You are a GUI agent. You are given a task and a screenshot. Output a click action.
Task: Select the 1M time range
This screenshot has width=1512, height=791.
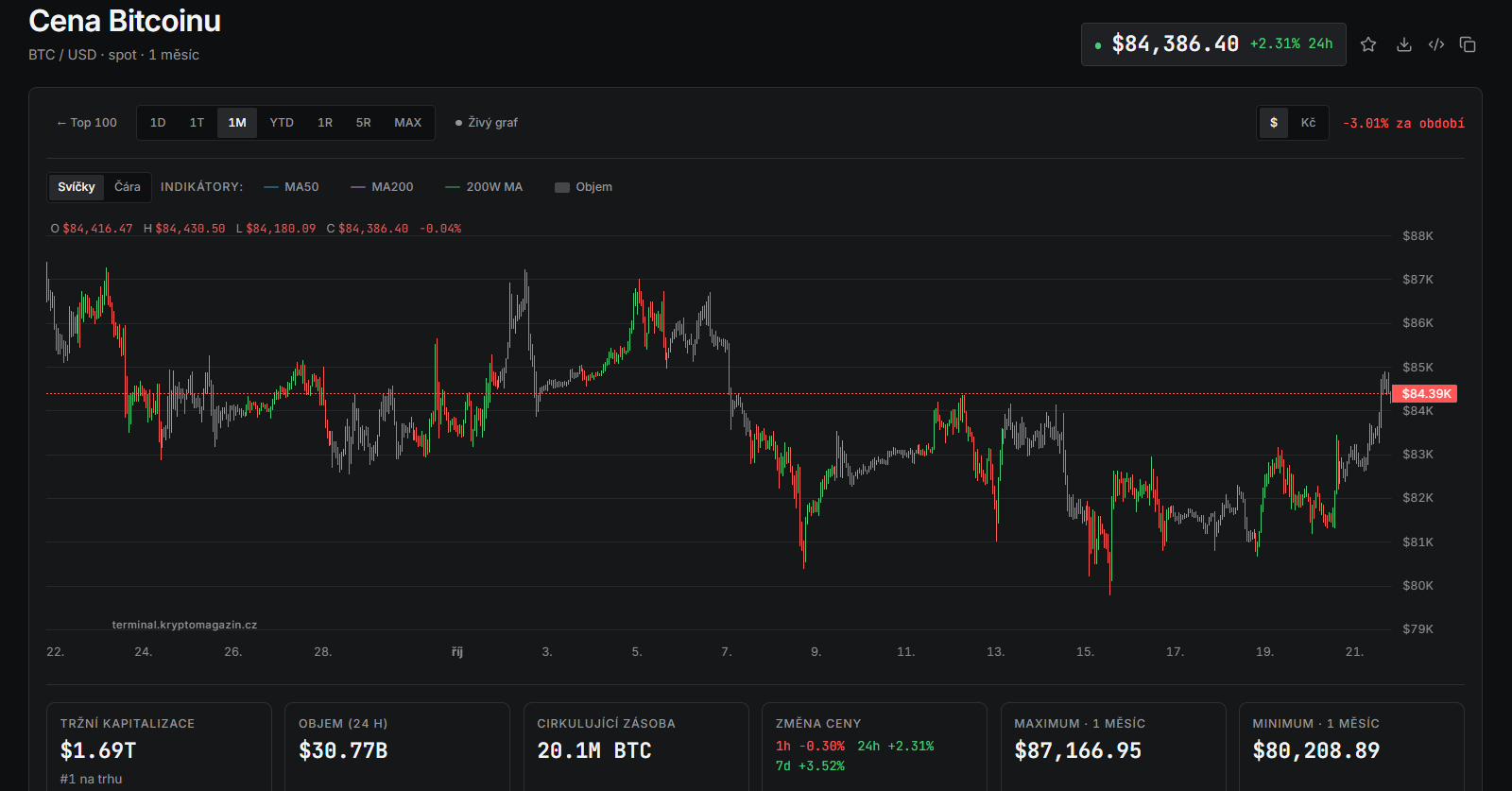(x=237, y=123)
